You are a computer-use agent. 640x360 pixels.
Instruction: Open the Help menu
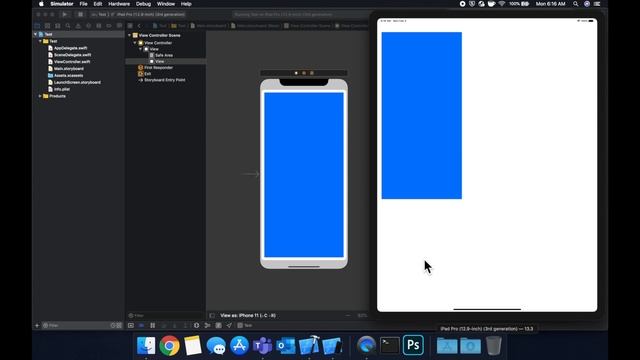[186, 4]
